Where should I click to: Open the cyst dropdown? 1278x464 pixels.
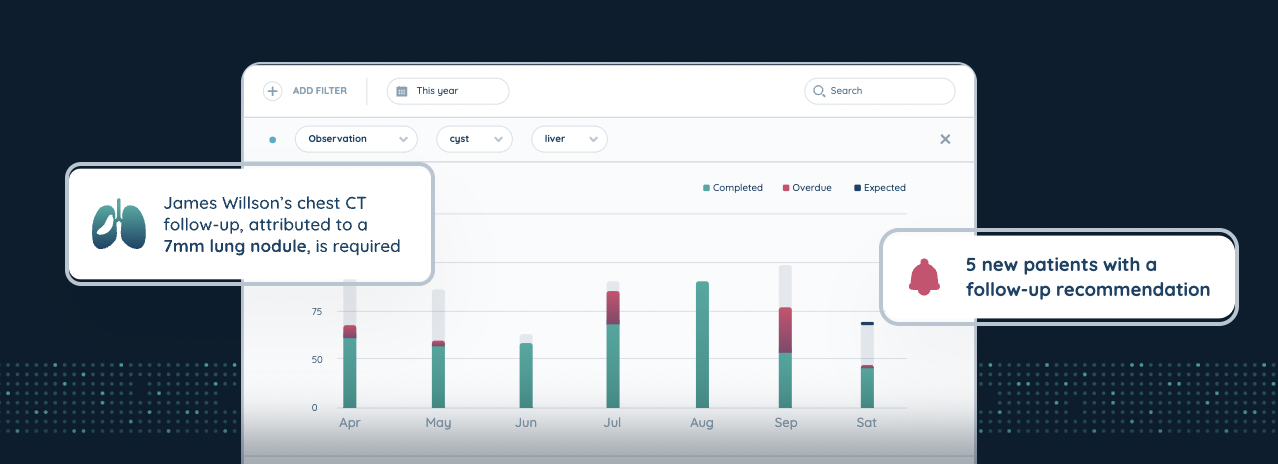point(474,139)
